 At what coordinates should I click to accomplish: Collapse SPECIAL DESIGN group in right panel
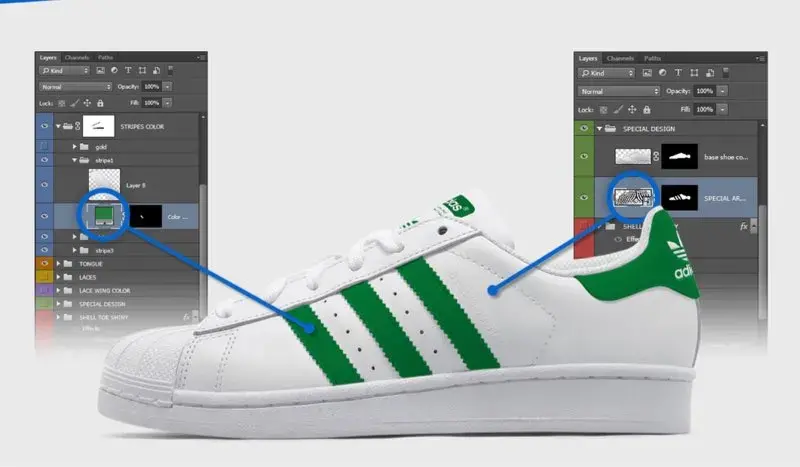599,129
